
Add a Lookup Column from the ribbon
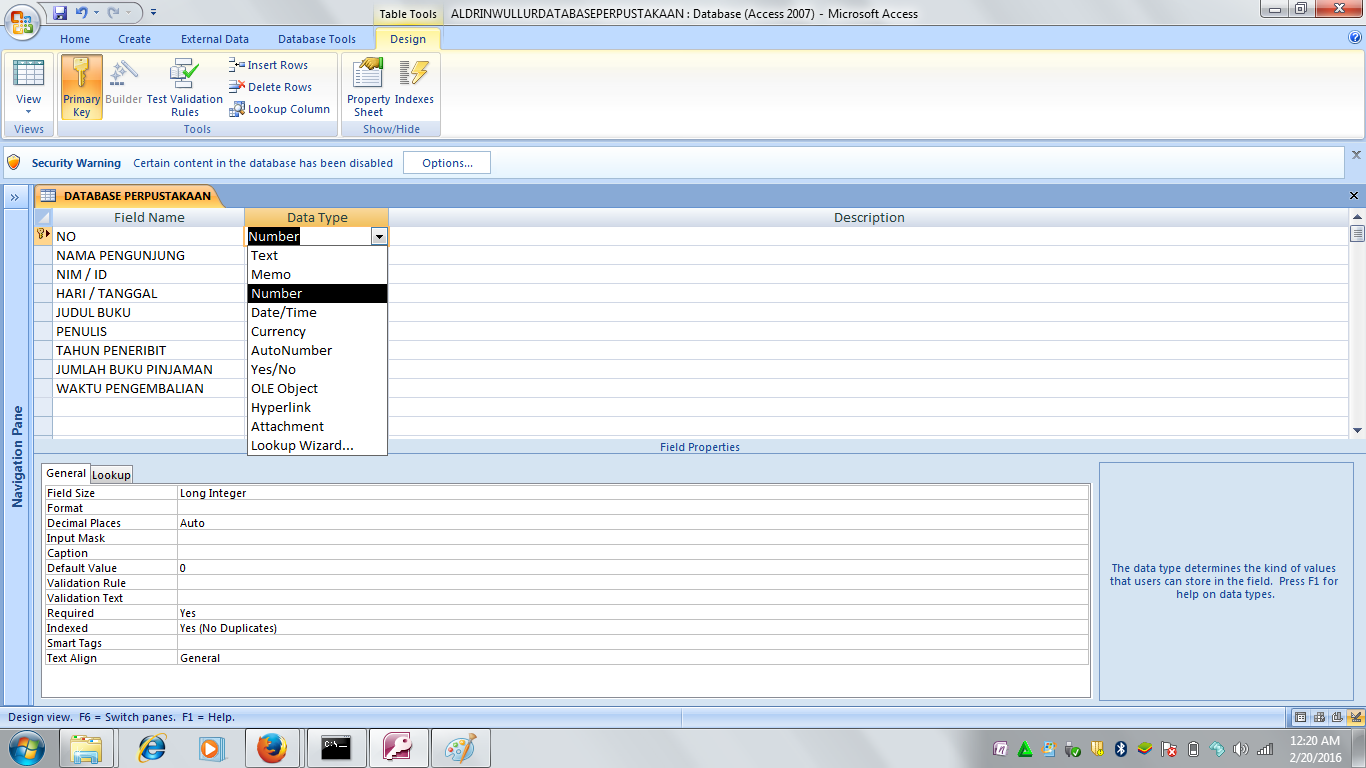click(x=279, y=109)
